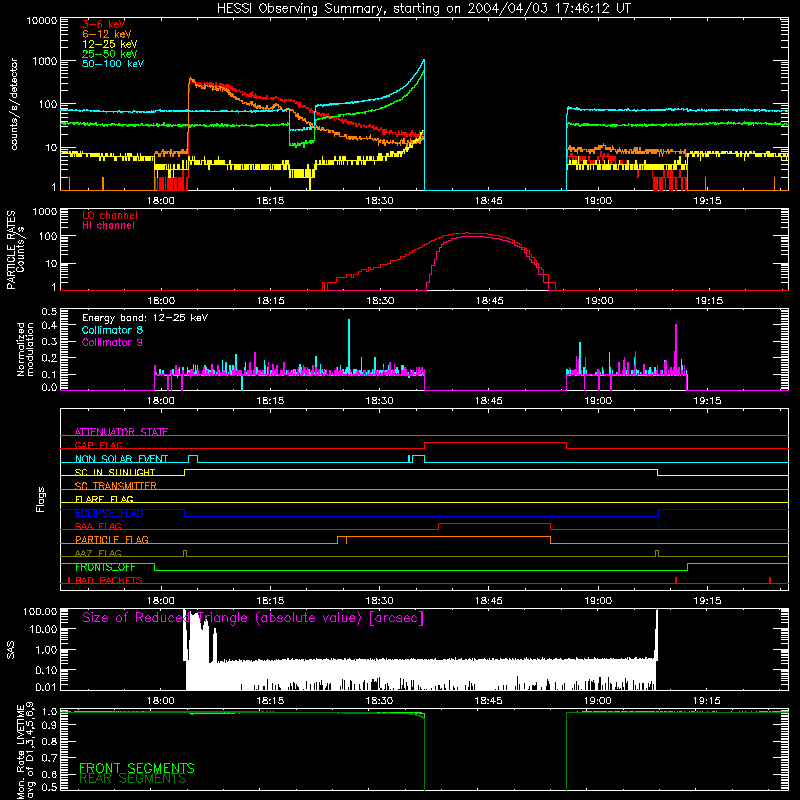Click 18:15 tick under the Flags plot
Viewport: 800px width, 800px height.
[270, 601]
